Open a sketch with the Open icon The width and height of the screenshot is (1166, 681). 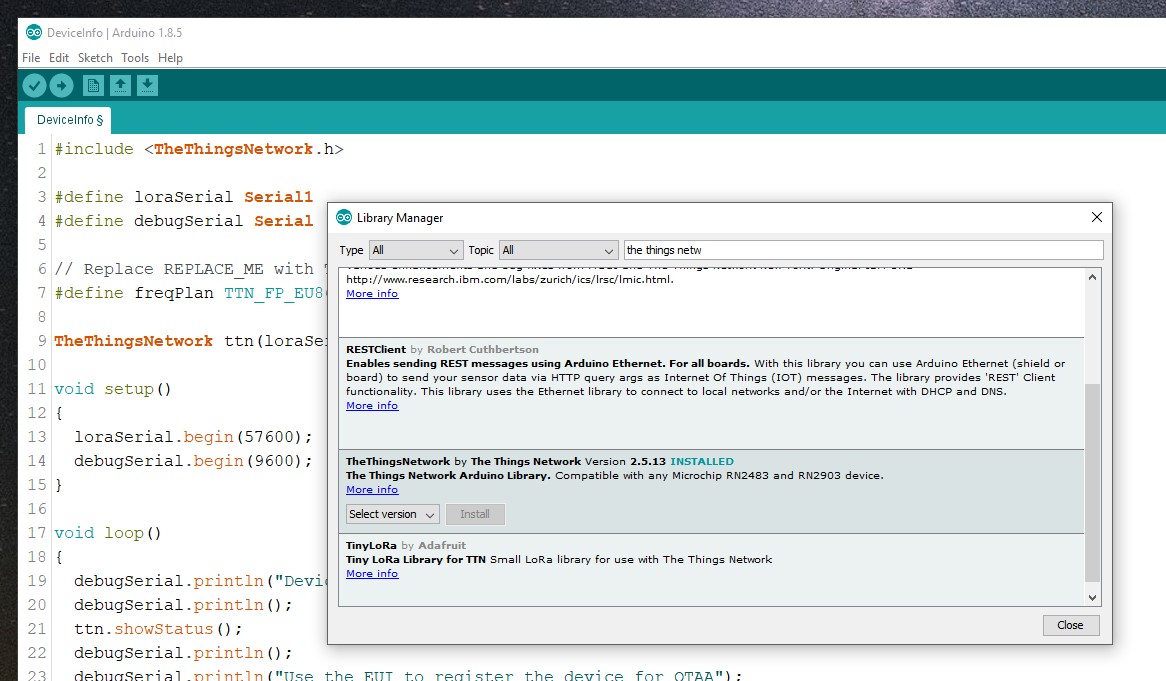click(120, 85)
